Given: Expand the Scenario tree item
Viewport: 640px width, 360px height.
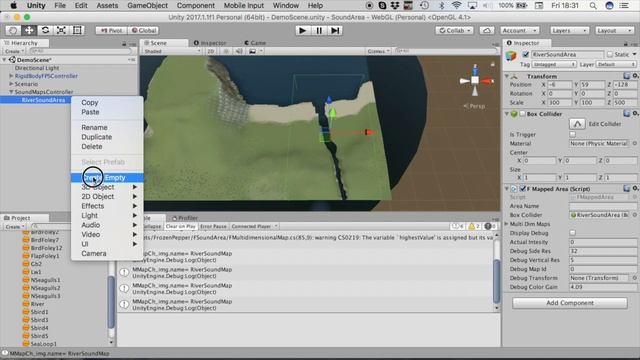Looking at the screenshot, I should point(11,84).
